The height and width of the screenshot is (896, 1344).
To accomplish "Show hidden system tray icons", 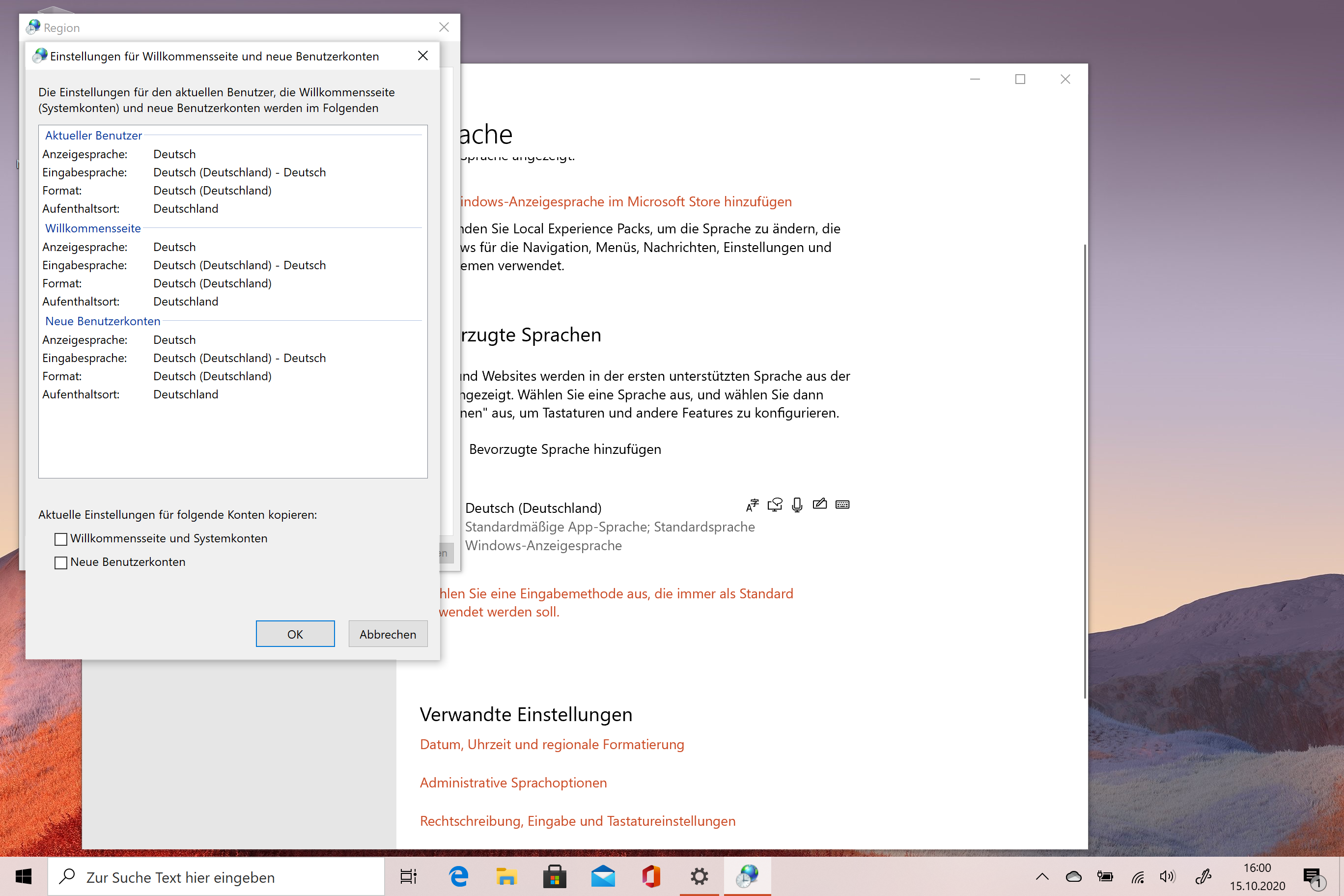I will (1042, 876).
